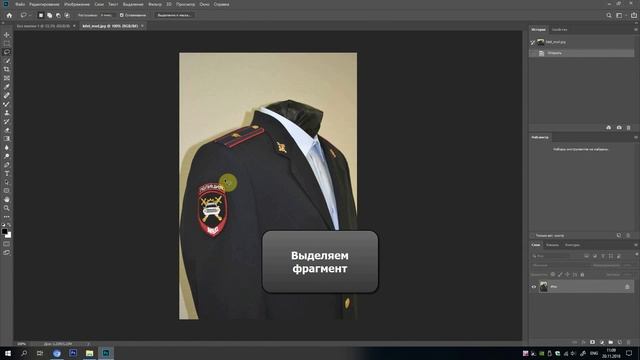This screenshot has width=640, height=360.
Task: Create a new snapshot in History panel
Action: click(x=619, y=128)
